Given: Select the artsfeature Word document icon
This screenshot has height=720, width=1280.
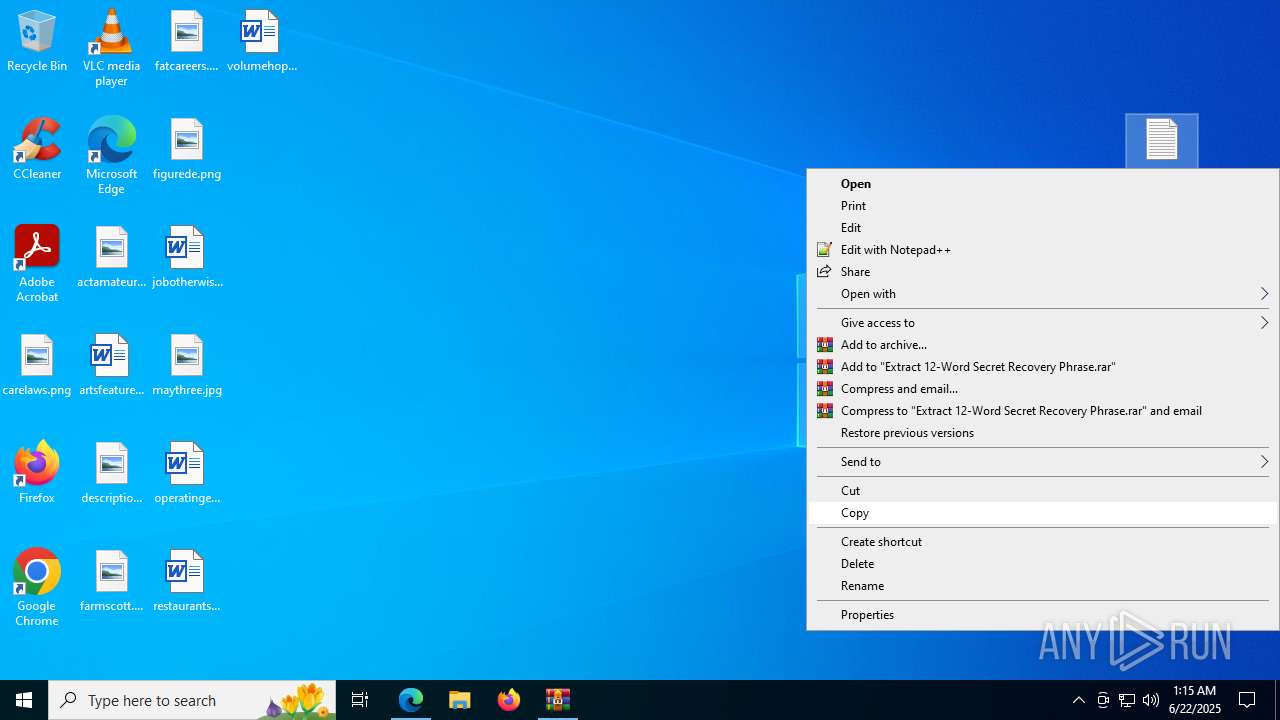Looking at the screenshot, I should (x=111, y=366).
